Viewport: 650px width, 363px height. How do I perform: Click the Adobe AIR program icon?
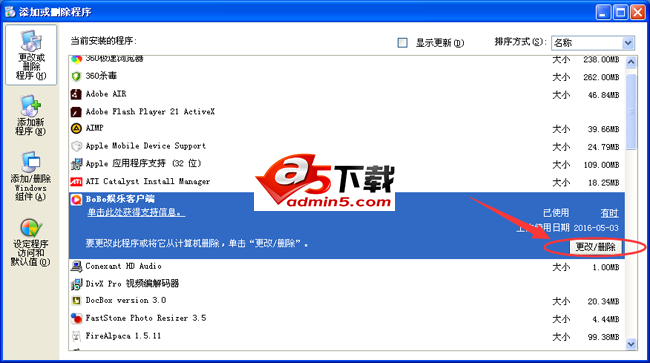point(76,94)
